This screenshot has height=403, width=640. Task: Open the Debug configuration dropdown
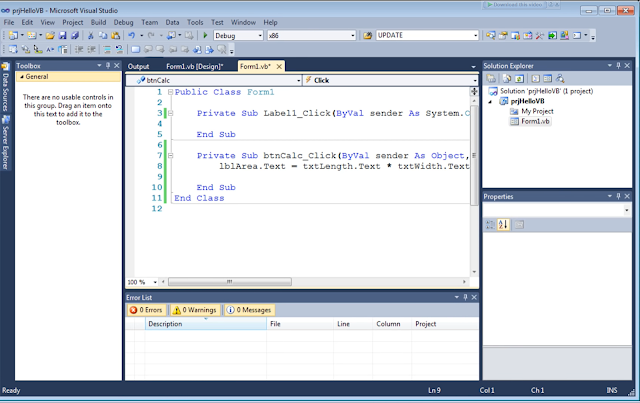tap(260, 36)
